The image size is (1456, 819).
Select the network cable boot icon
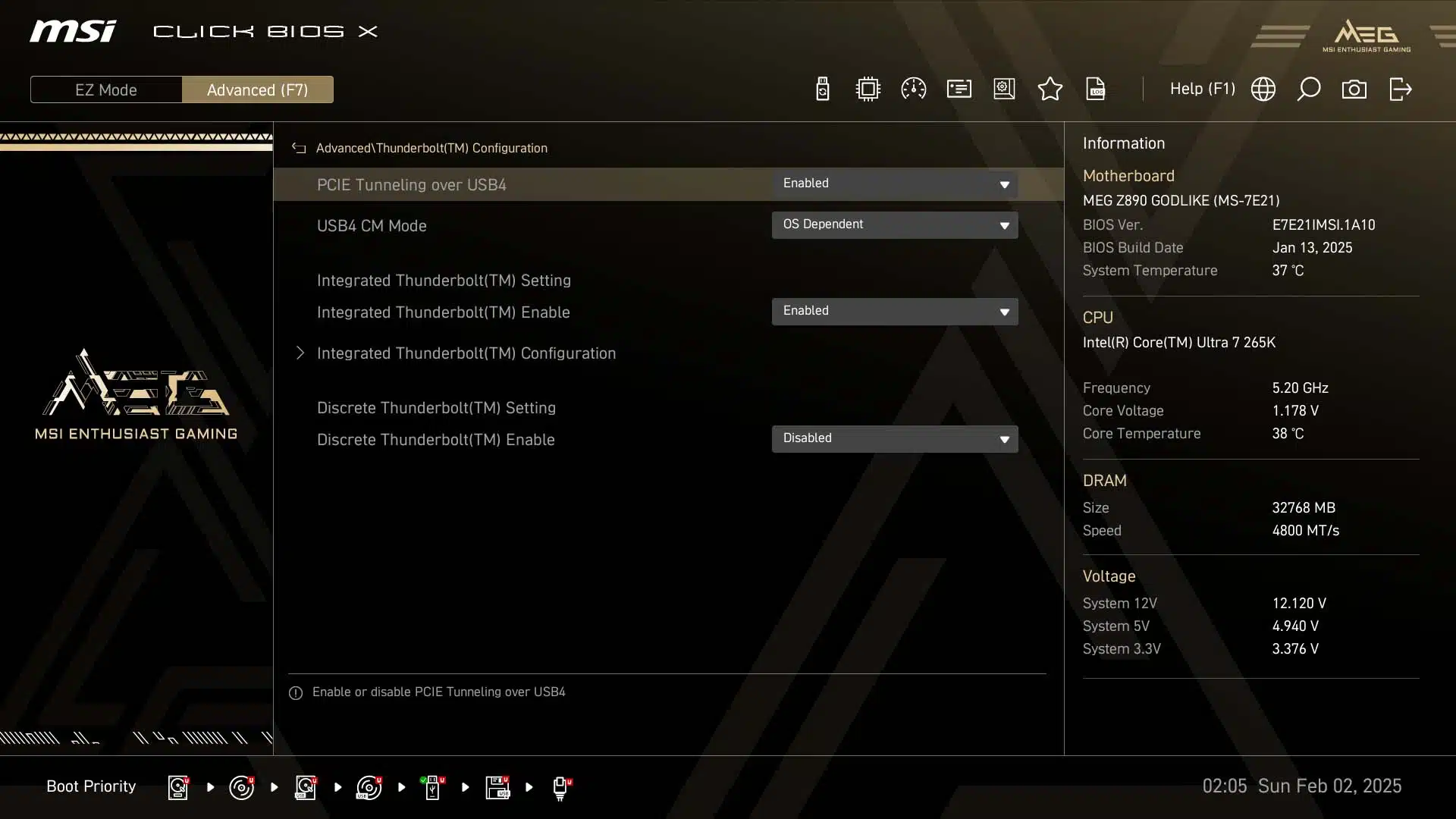561,788
